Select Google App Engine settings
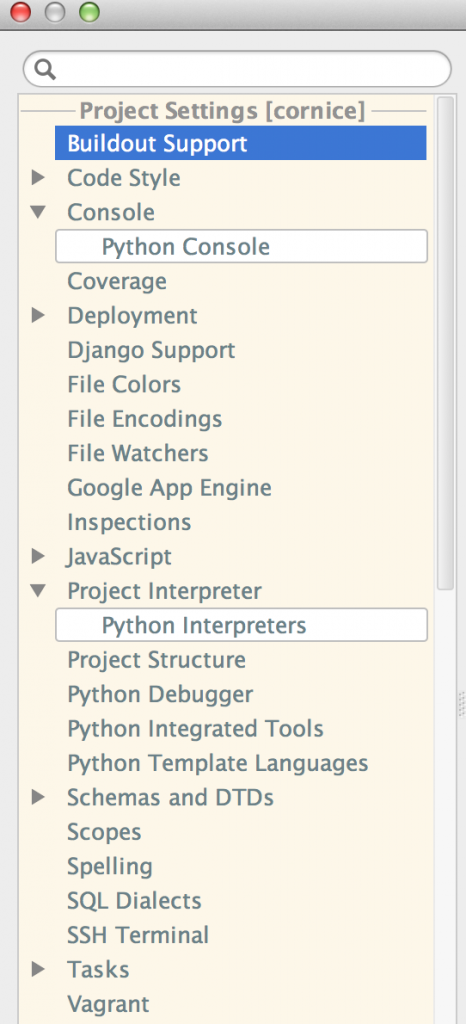Image resolution: width=466 pixels, height=1024 pixels. coord(169,488)
